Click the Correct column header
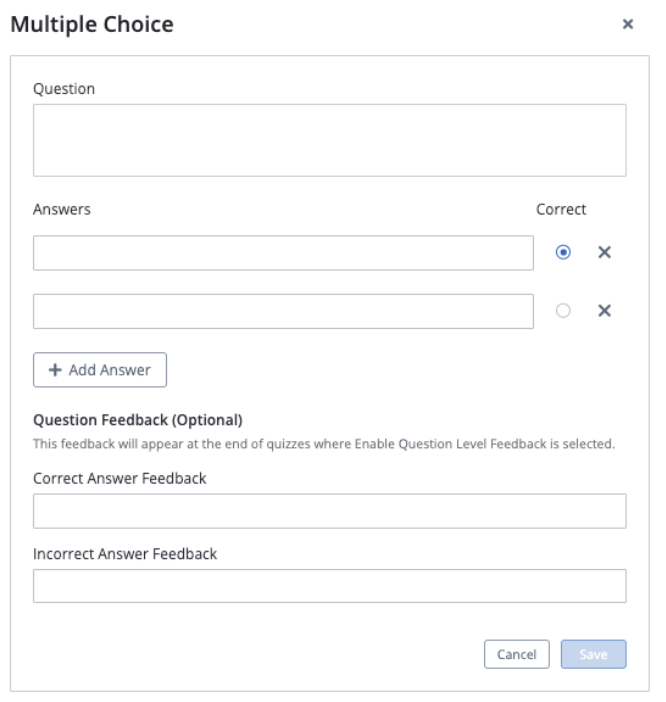Viewport: 666px width, 702px height. click(561, 209)
